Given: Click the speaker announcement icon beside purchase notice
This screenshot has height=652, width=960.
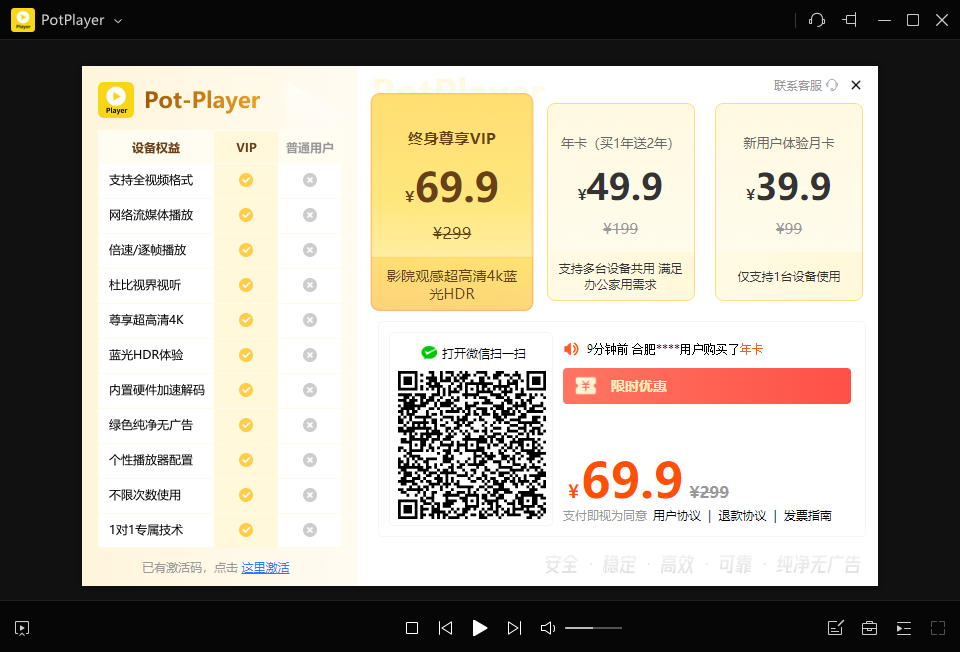Looking at the screenshot, I should pyautogui.click(x=571, y=349).
